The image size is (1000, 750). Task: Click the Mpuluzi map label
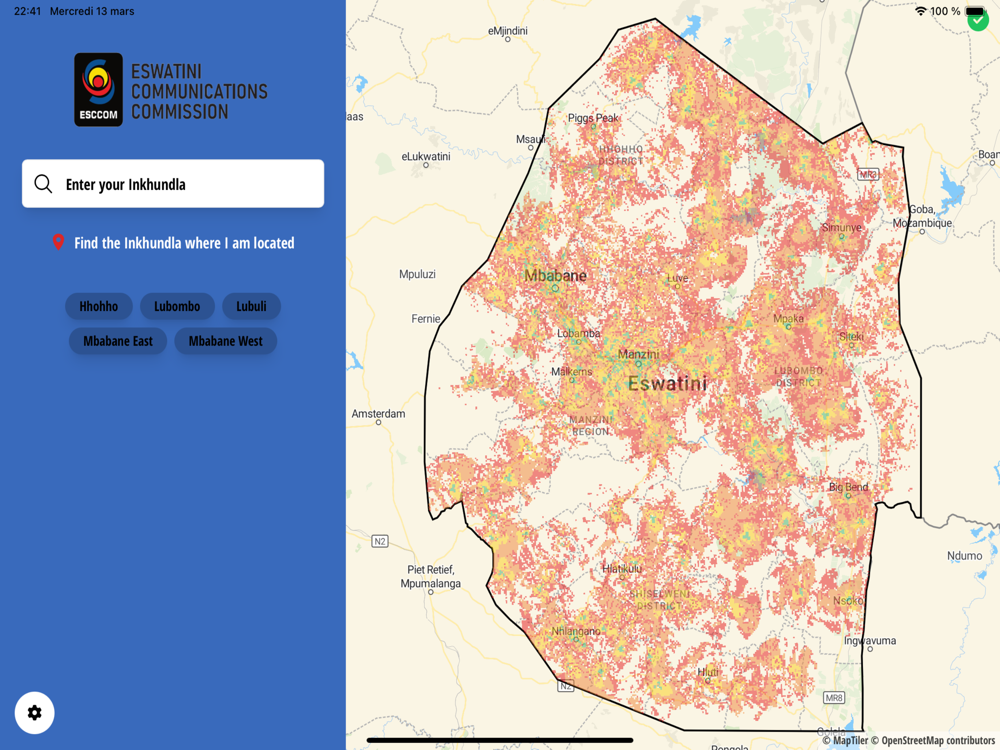click(x=417, y=274)
